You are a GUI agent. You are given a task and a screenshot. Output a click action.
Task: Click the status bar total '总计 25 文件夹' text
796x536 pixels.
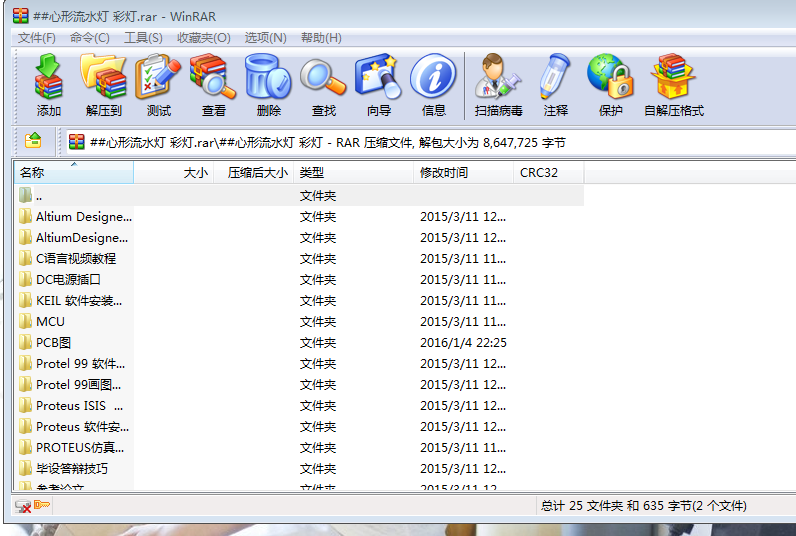pos(582,506)
